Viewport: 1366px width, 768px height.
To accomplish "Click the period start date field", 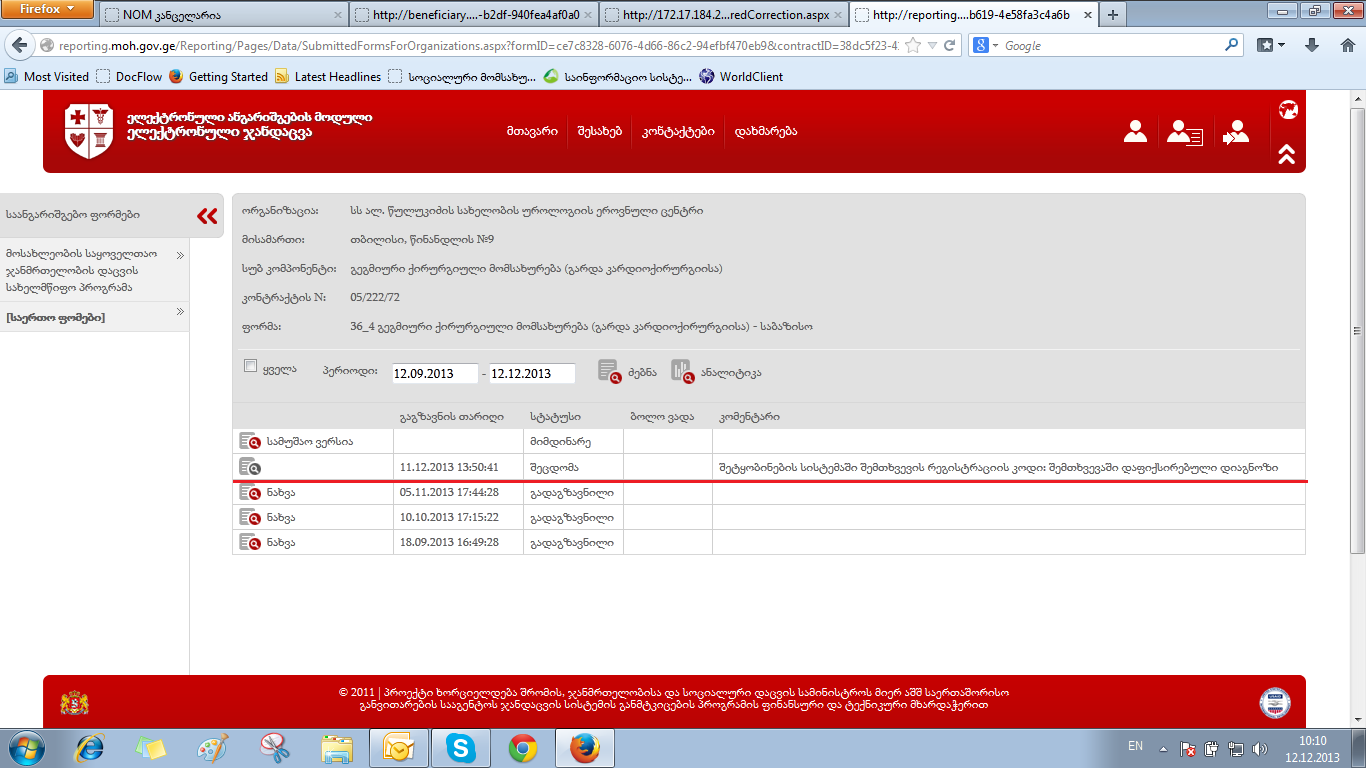I will tap(435, 373).
